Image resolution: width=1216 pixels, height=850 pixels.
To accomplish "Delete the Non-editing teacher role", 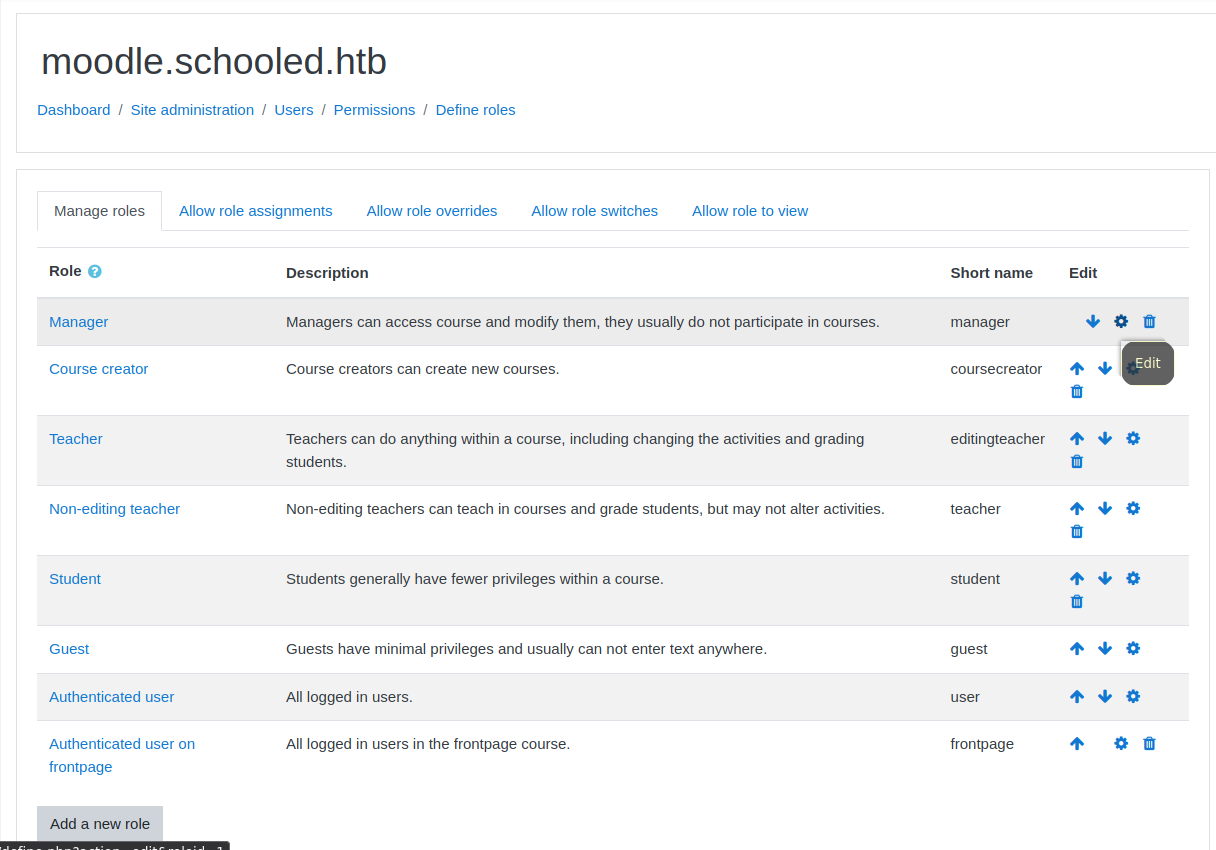I will 1077,532.
